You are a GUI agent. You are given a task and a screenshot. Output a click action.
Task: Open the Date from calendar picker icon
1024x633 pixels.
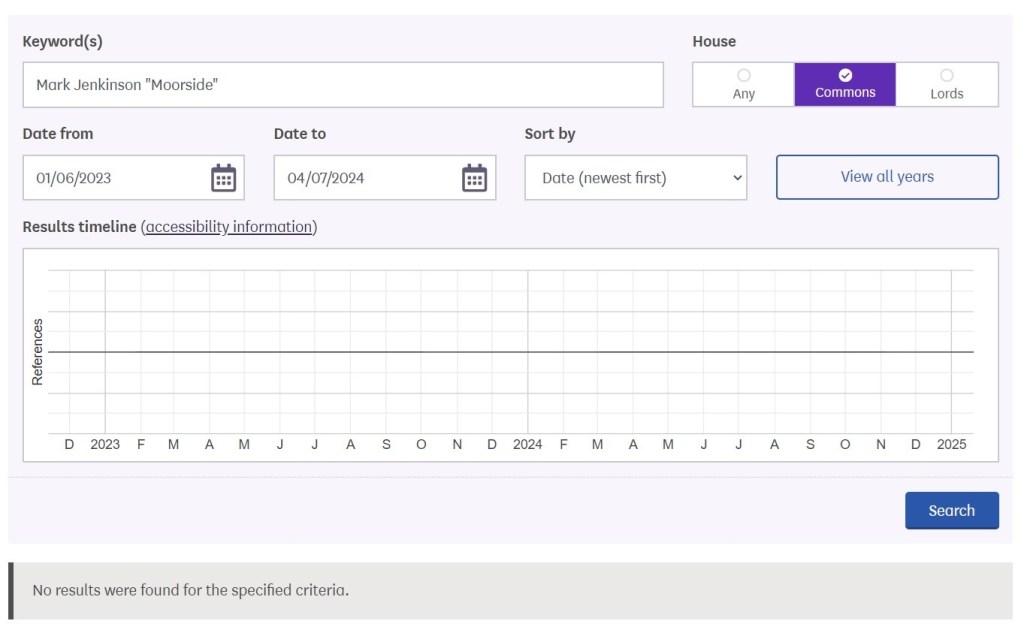[x=223, y=178]
